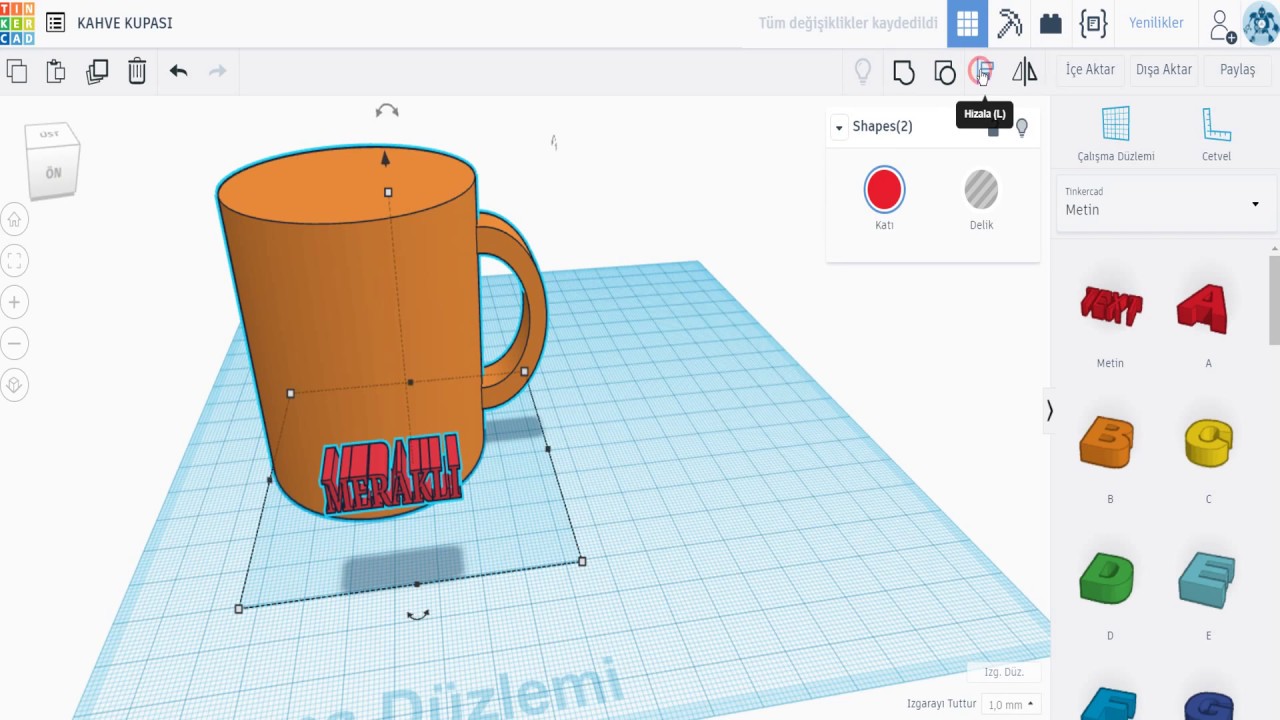The height and width of the screenshot is (720, 1280).
Task: Zoom in using the plus icon
Action: pos(14,302)
